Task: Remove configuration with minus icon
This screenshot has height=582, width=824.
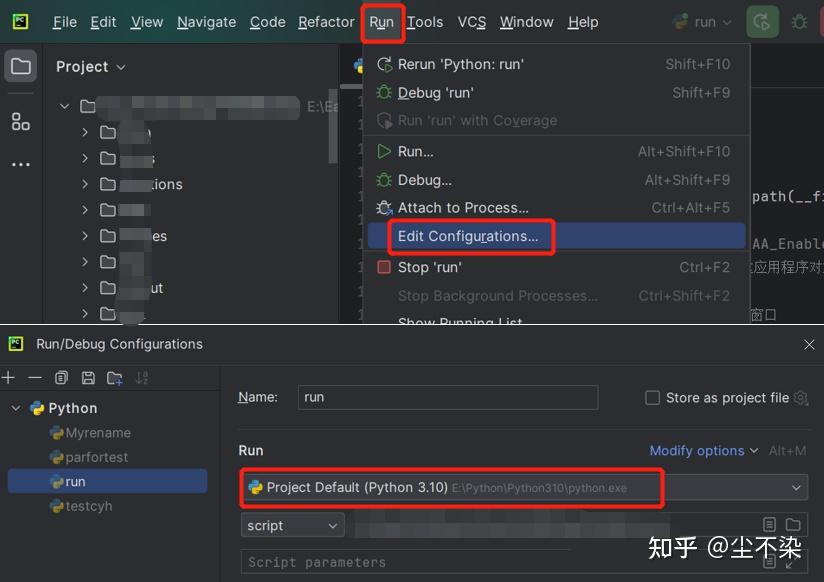Action: point(35,377)
